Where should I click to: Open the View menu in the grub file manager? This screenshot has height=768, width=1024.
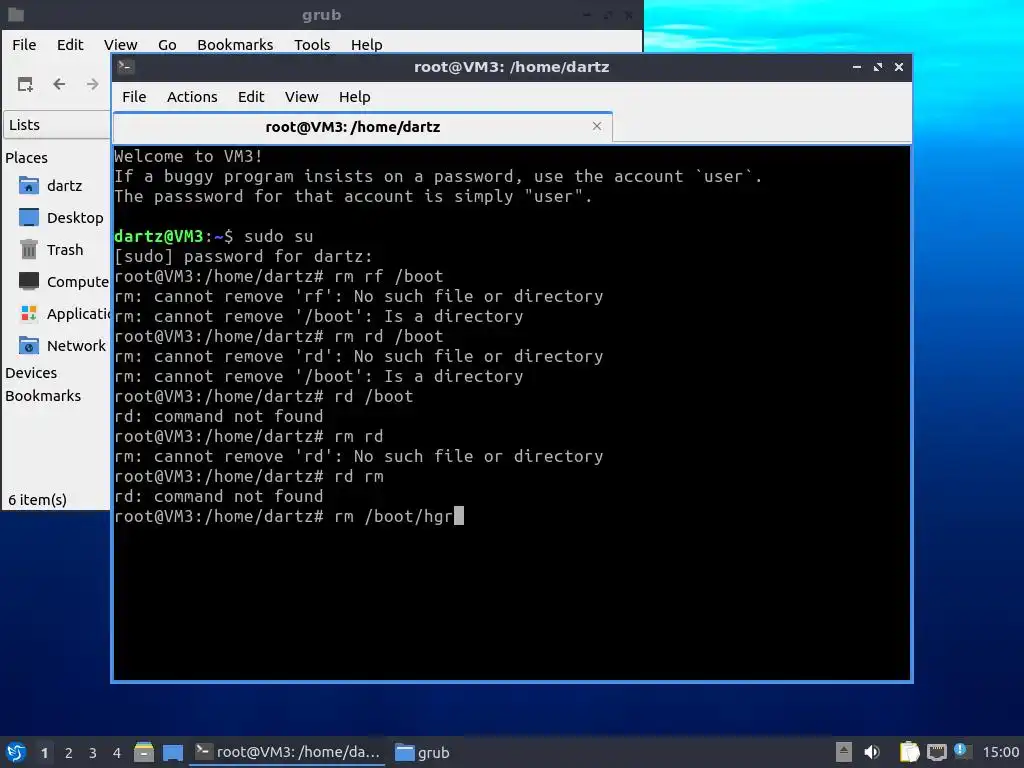tap(120, 44)
